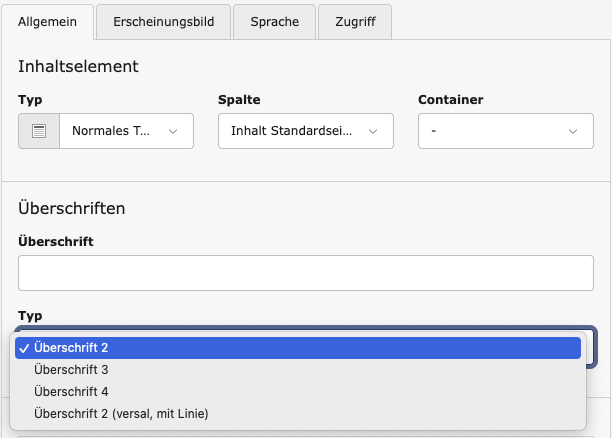This screenshot has height=438, width=612.
Task: Click the 'Typ' label above heading list
Action: pyautogui.click(x=30, y=315)
